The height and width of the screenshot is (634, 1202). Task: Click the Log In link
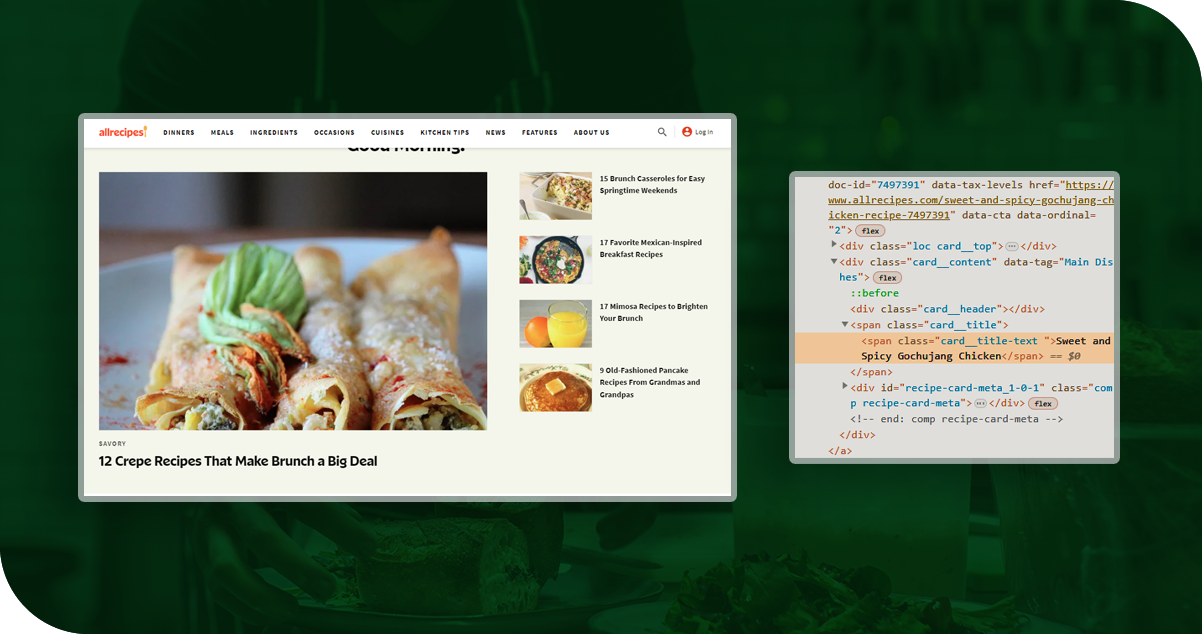coord(704,132)
